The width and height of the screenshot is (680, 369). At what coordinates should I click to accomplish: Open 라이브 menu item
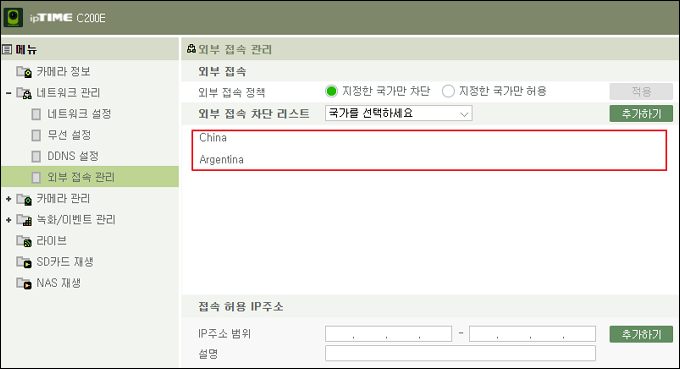click(x=52, y=241)
